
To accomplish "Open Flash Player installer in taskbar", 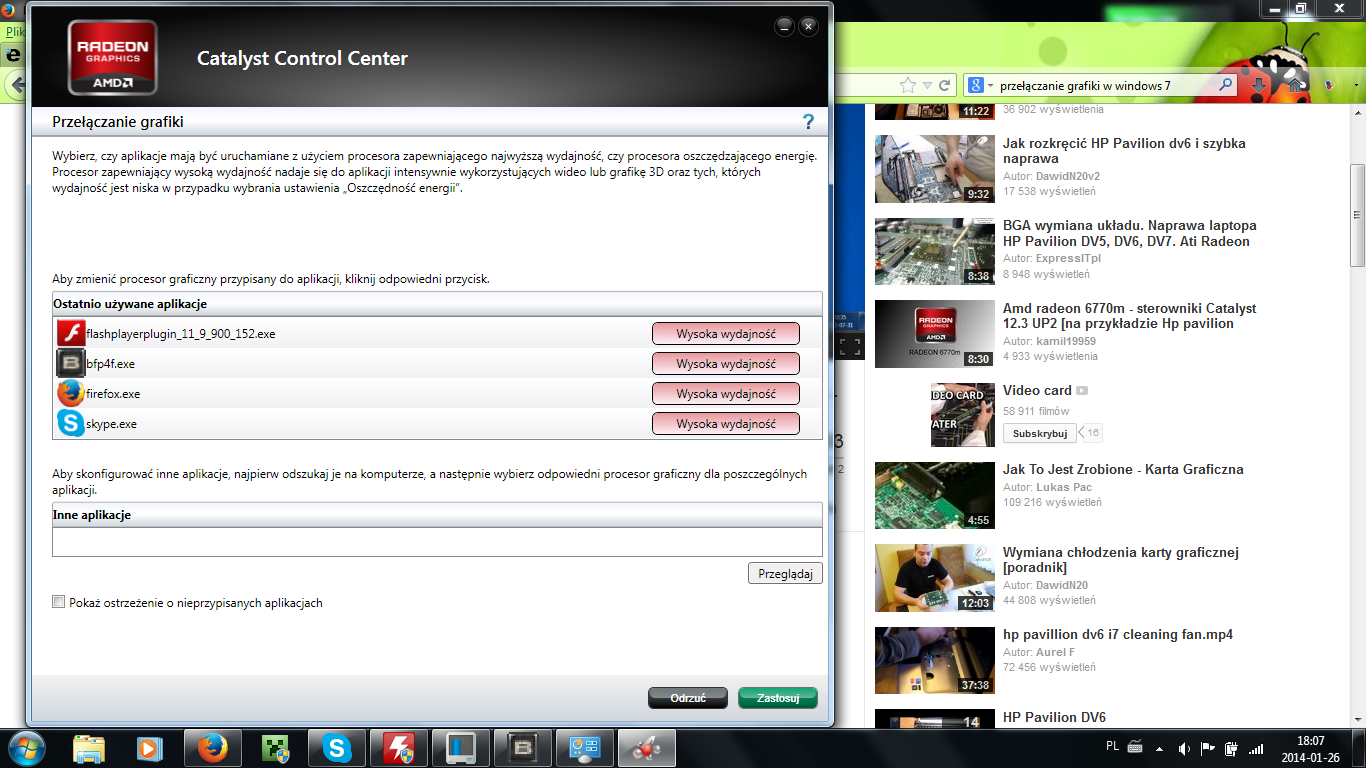I will point(398,748).
